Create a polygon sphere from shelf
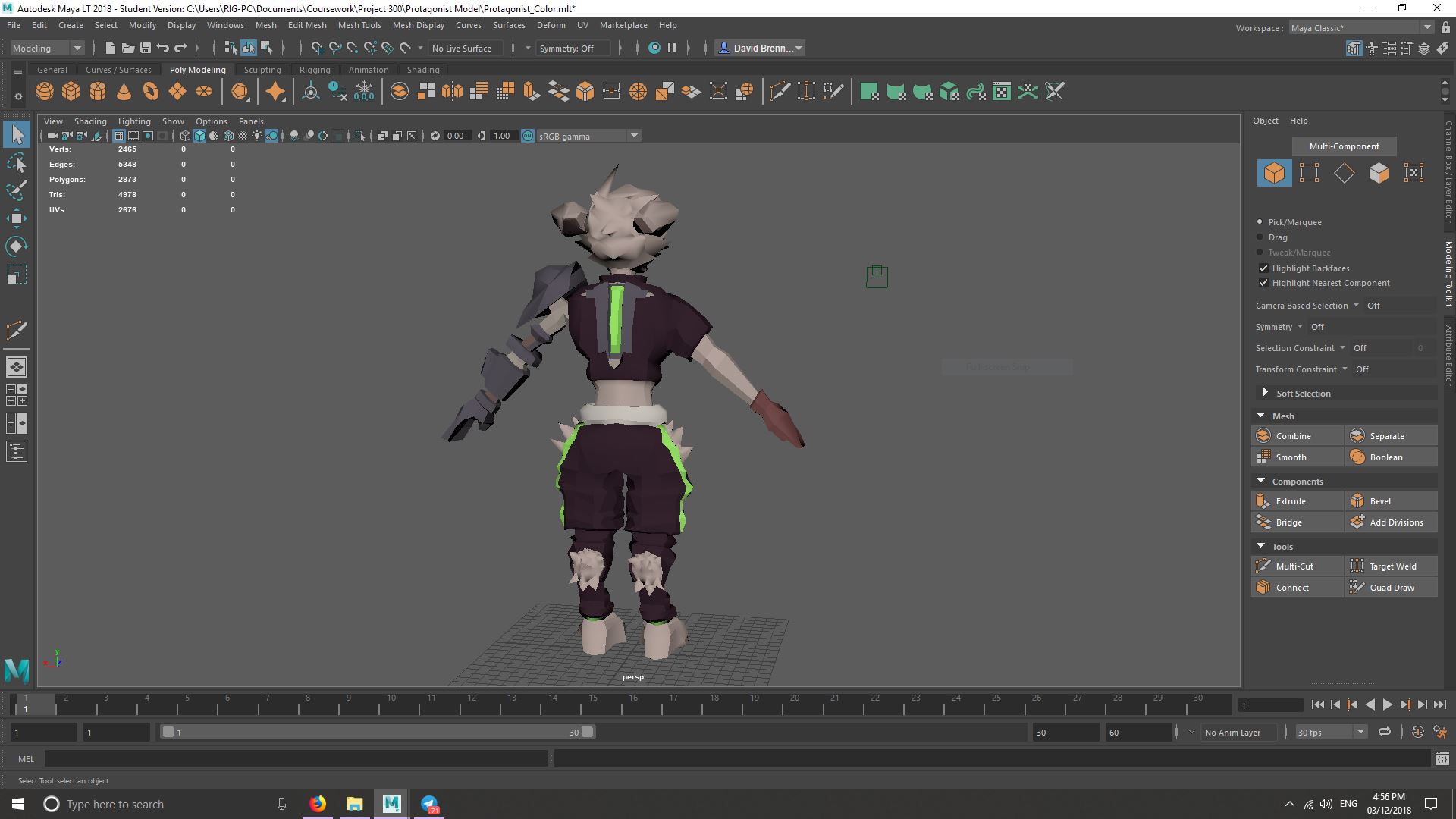1456x819 pixels. 45,92
